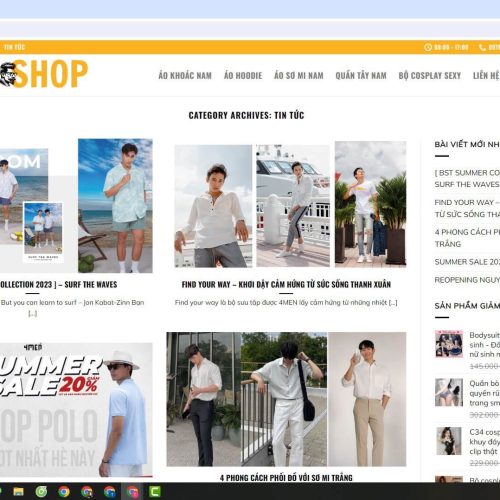Click the 'Find your way là bộ sưu tập' excerpt text
The image size is (500, 500).
coord(286,303)
